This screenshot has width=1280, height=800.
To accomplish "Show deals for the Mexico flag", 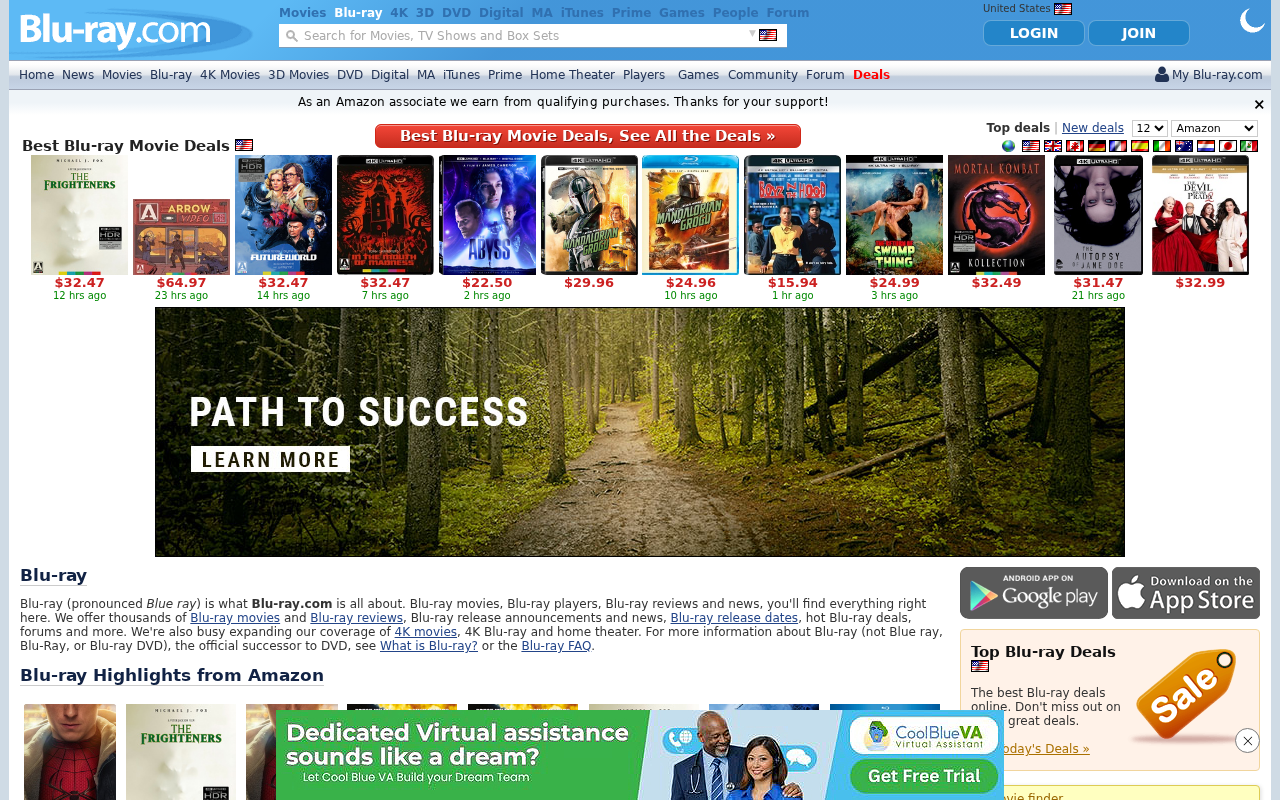I will coord(1249,146).
